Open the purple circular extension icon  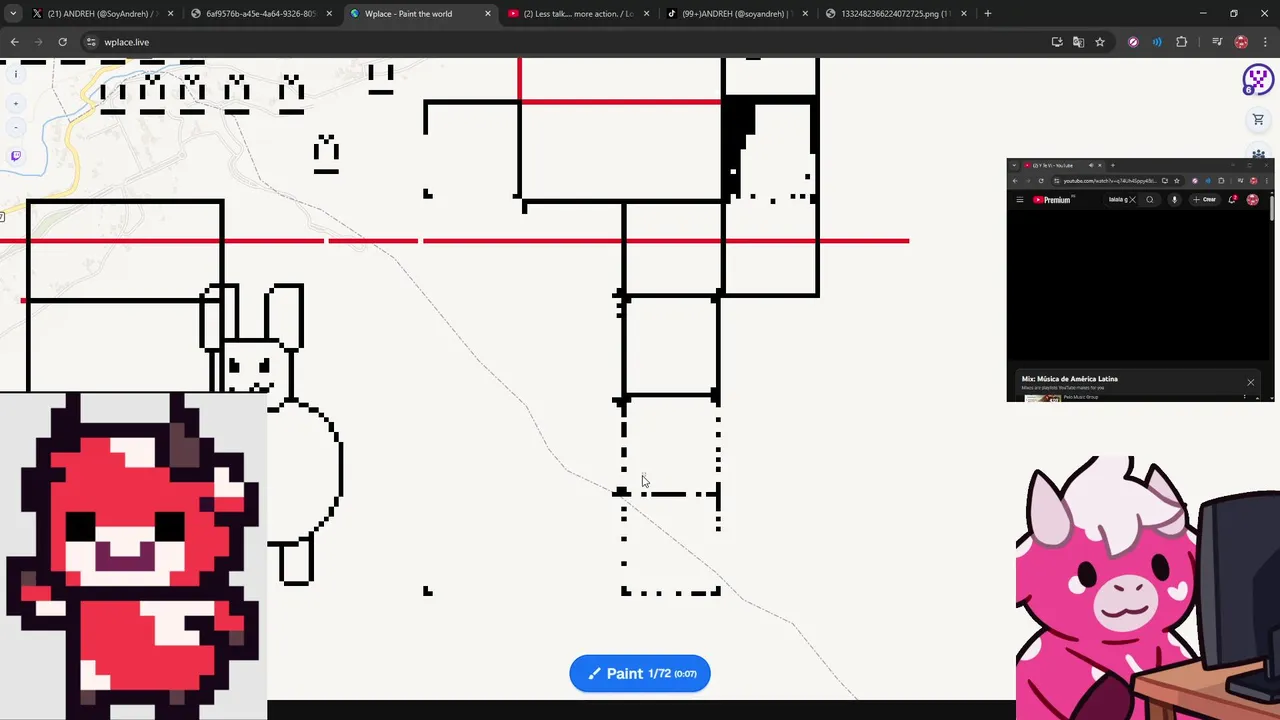pyautogui.click(x=1133, y=42)
